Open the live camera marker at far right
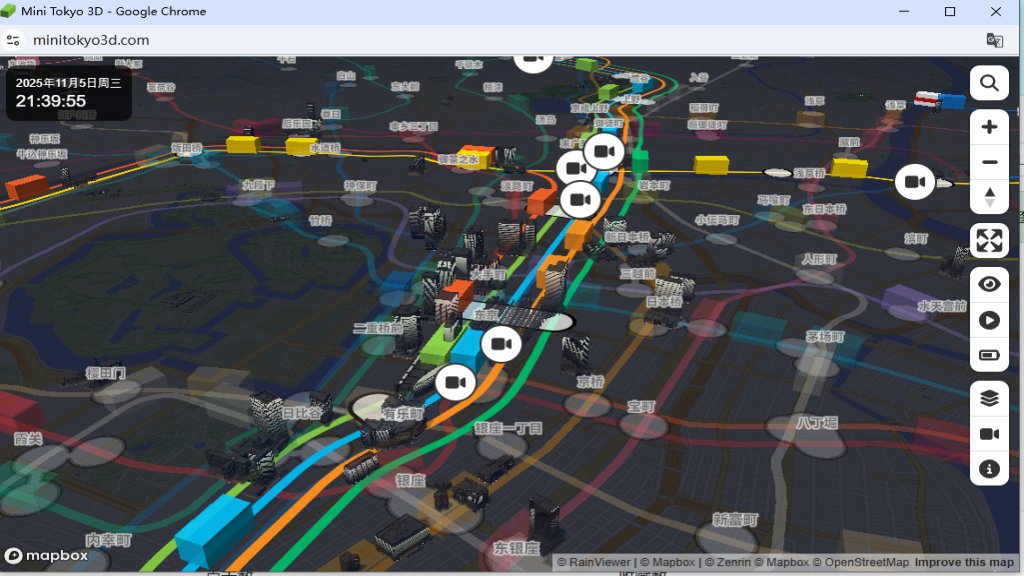 click(x=914, y=181)
